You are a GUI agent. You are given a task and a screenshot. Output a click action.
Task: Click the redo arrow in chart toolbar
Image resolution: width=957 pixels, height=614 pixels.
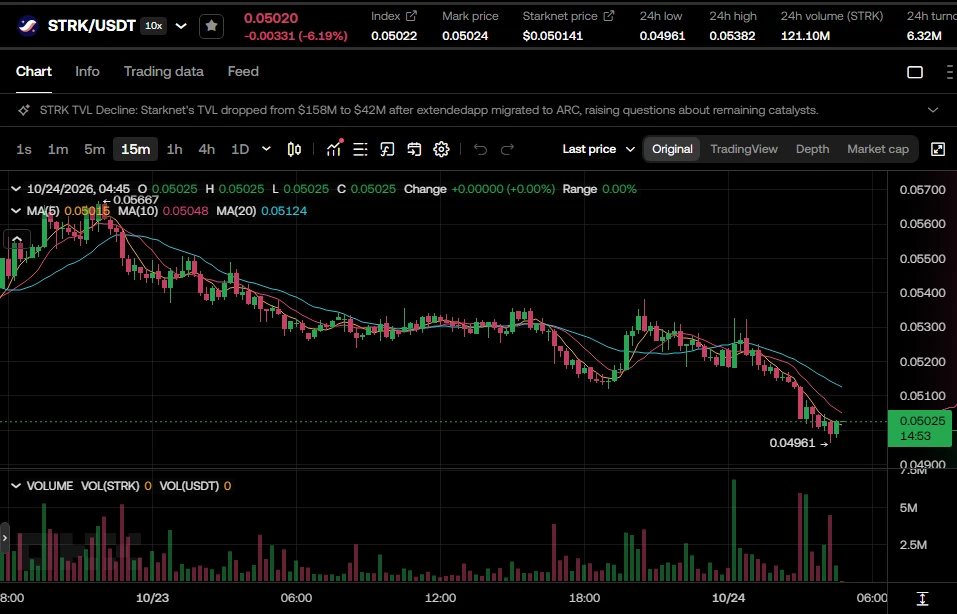coord(507,149)
